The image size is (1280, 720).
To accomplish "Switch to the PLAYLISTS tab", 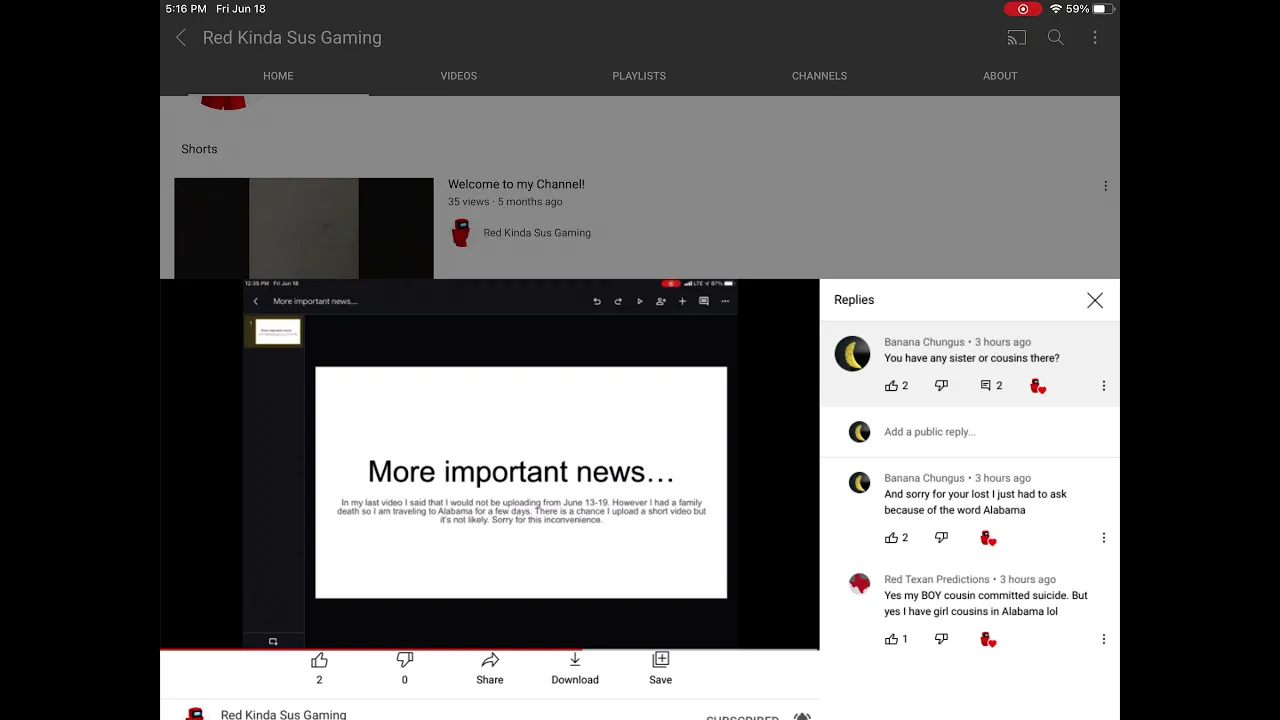I will (x=639, y=76).
